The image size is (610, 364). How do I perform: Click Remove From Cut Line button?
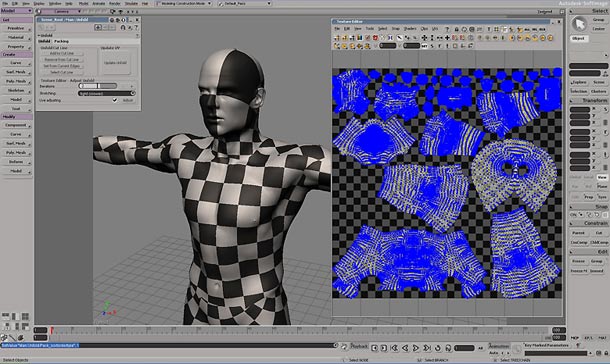pos(62,60)
